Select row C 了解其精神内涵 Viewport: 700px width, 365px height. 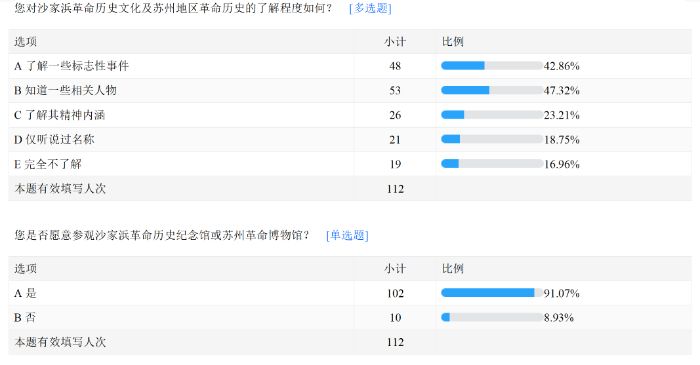350,115
